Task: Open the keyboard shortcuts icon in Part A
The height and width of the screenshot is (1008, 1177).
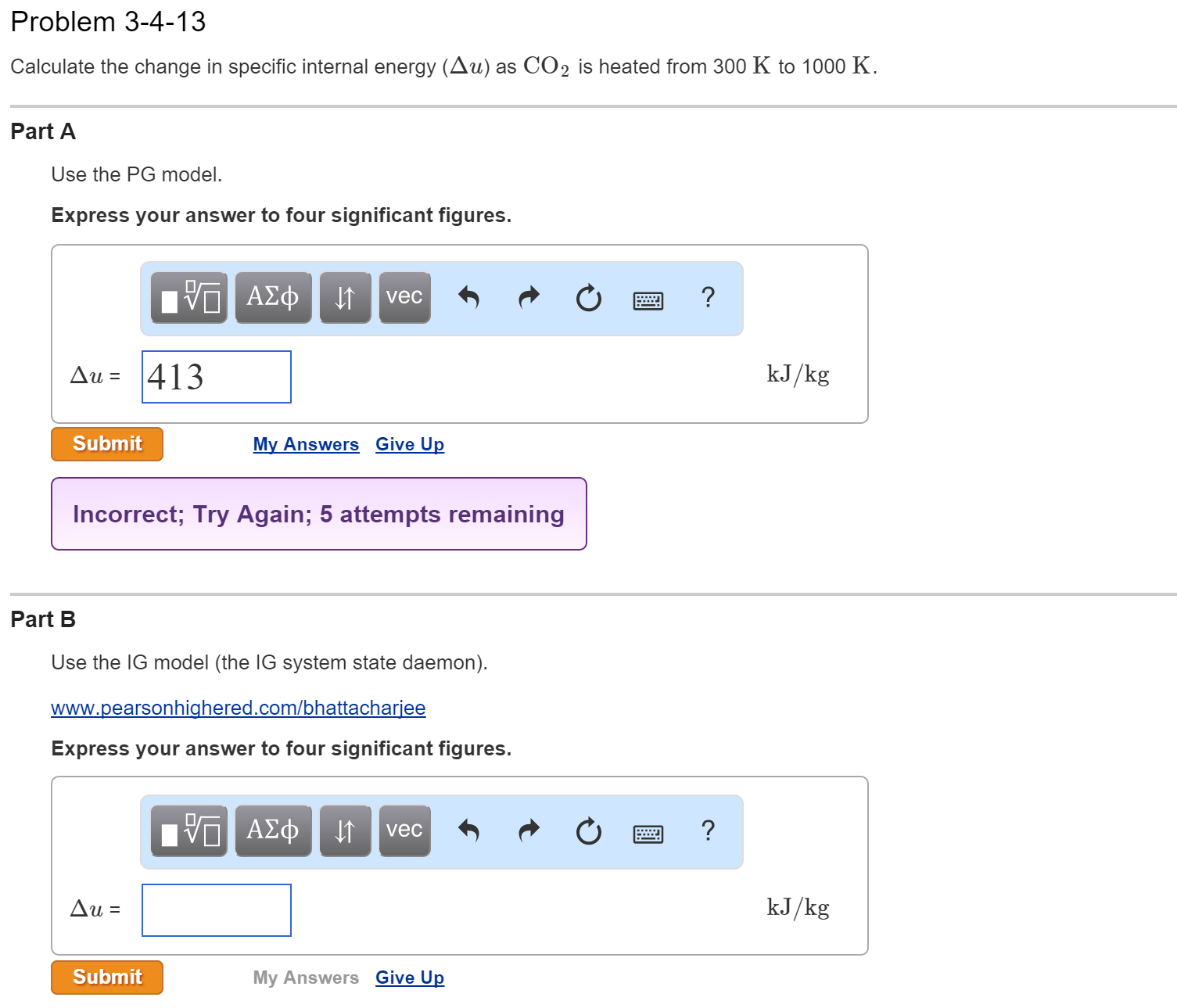Action: pos(648,300)
